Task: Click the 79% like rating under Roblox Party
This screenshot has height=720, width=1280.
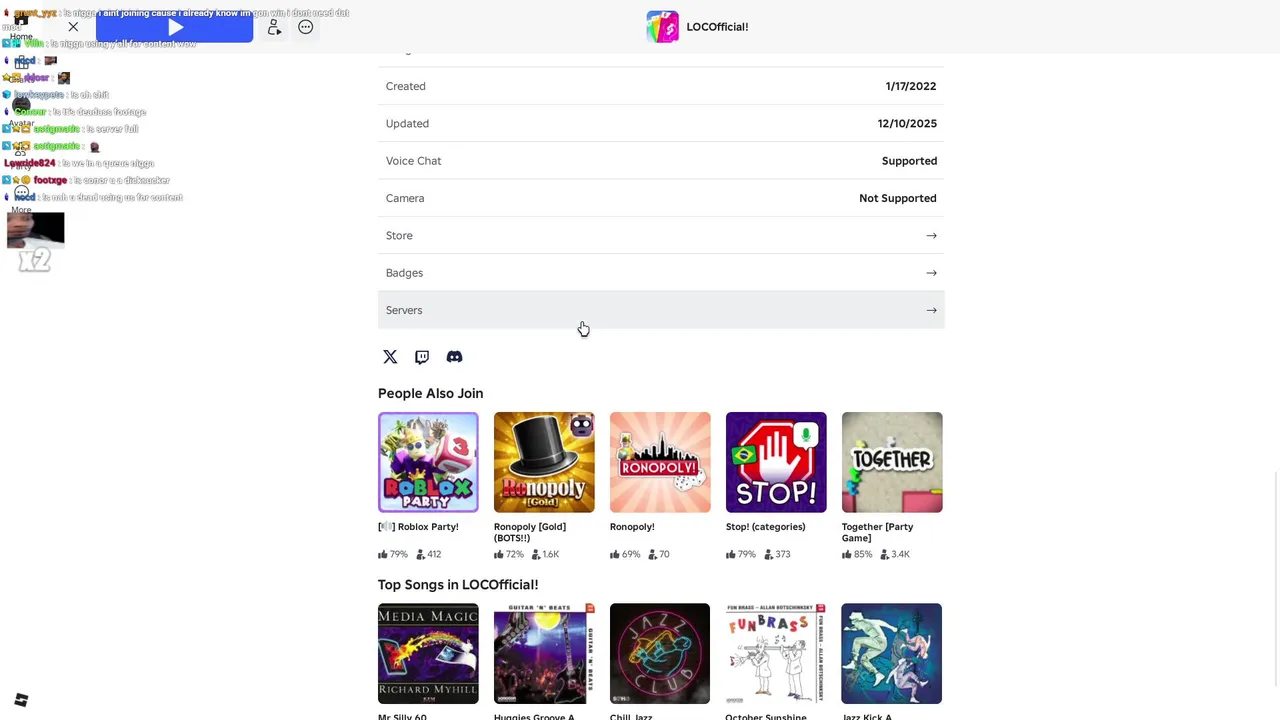Action: click(x=393, y=554)
